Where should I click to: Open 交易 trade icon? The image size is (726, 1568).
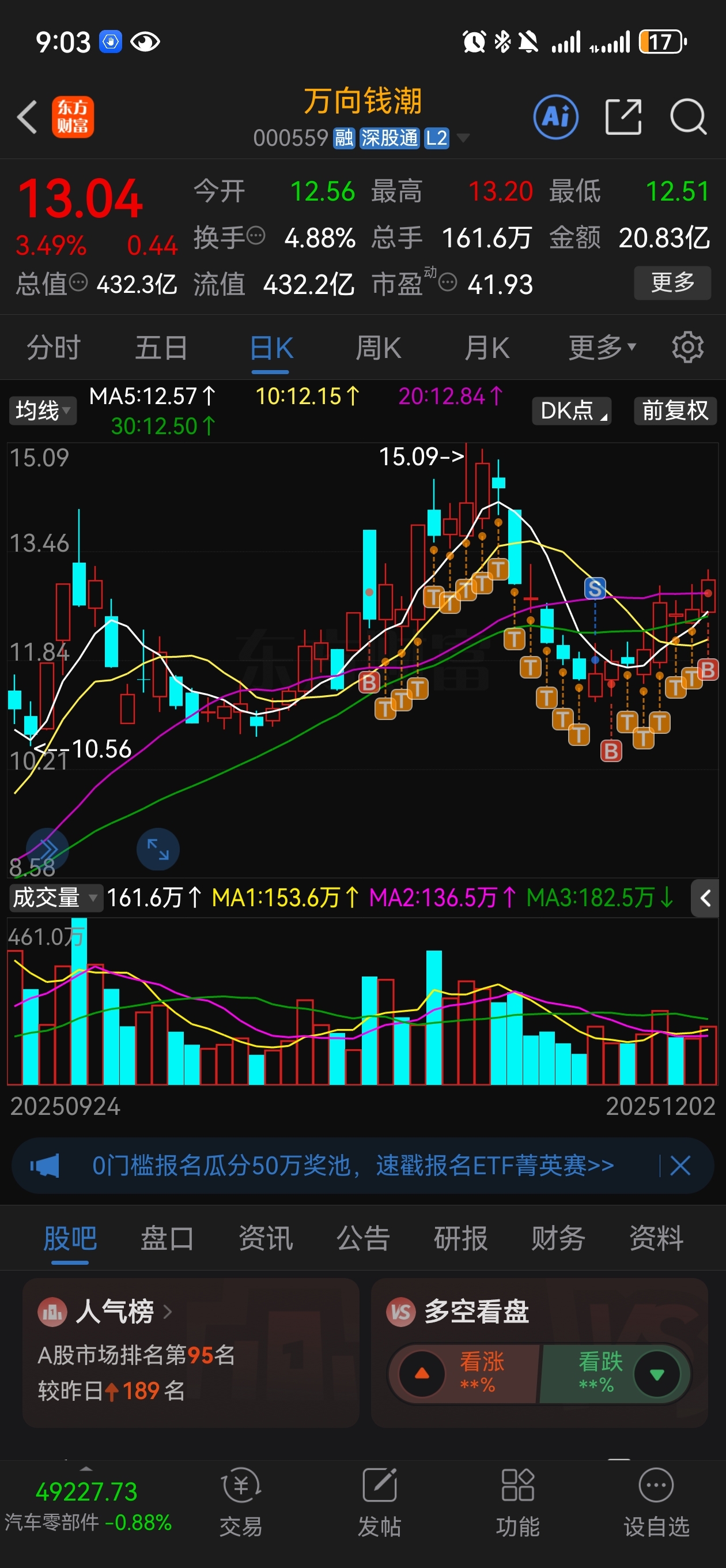coord(241,1502)
